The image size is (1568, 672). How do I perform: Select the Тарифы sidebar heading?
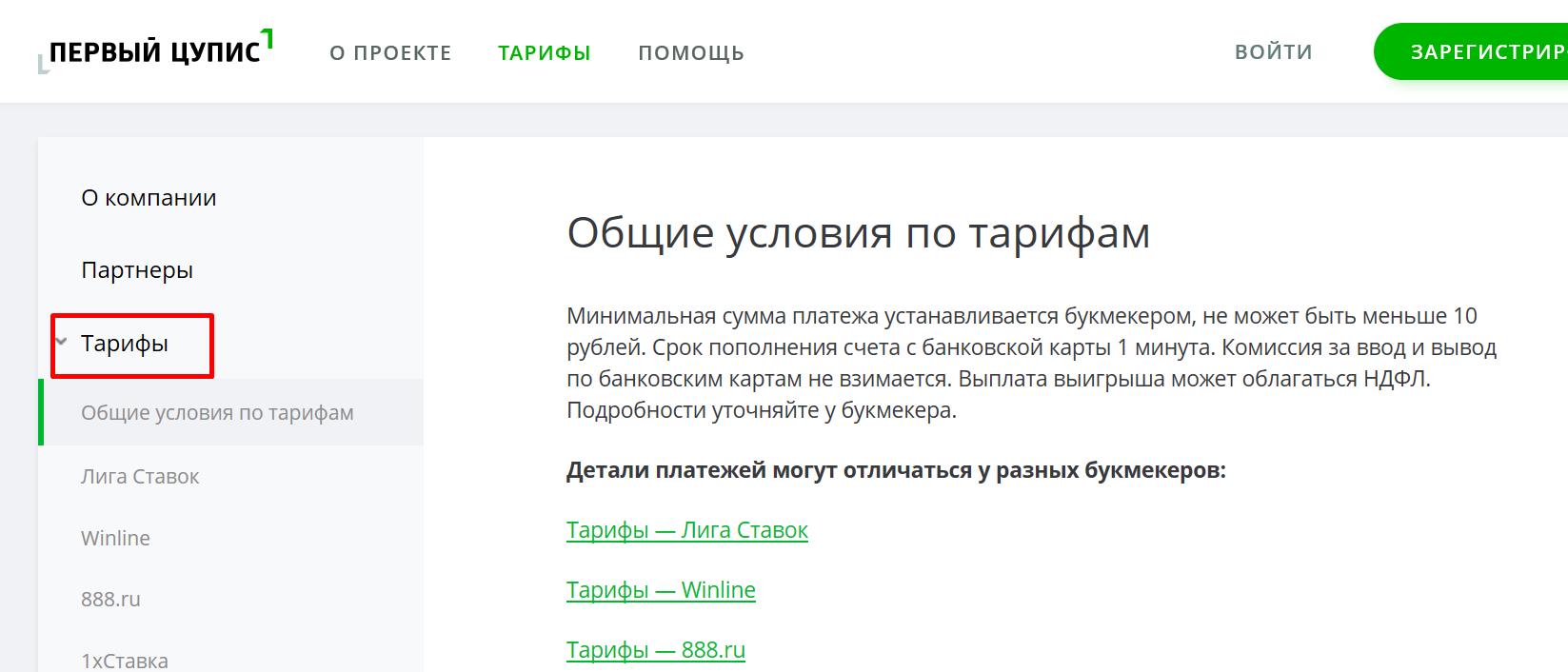tap(125, 344)
